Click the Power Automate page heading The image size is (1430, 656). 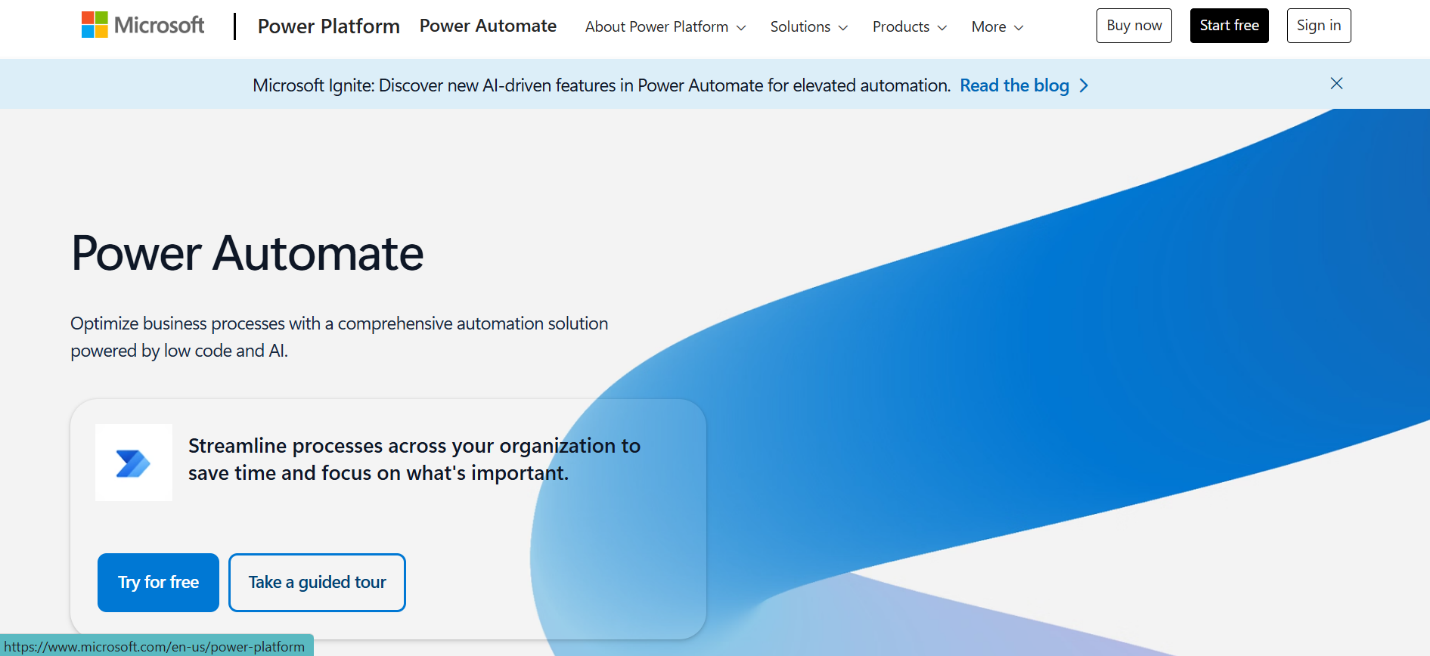247,253
